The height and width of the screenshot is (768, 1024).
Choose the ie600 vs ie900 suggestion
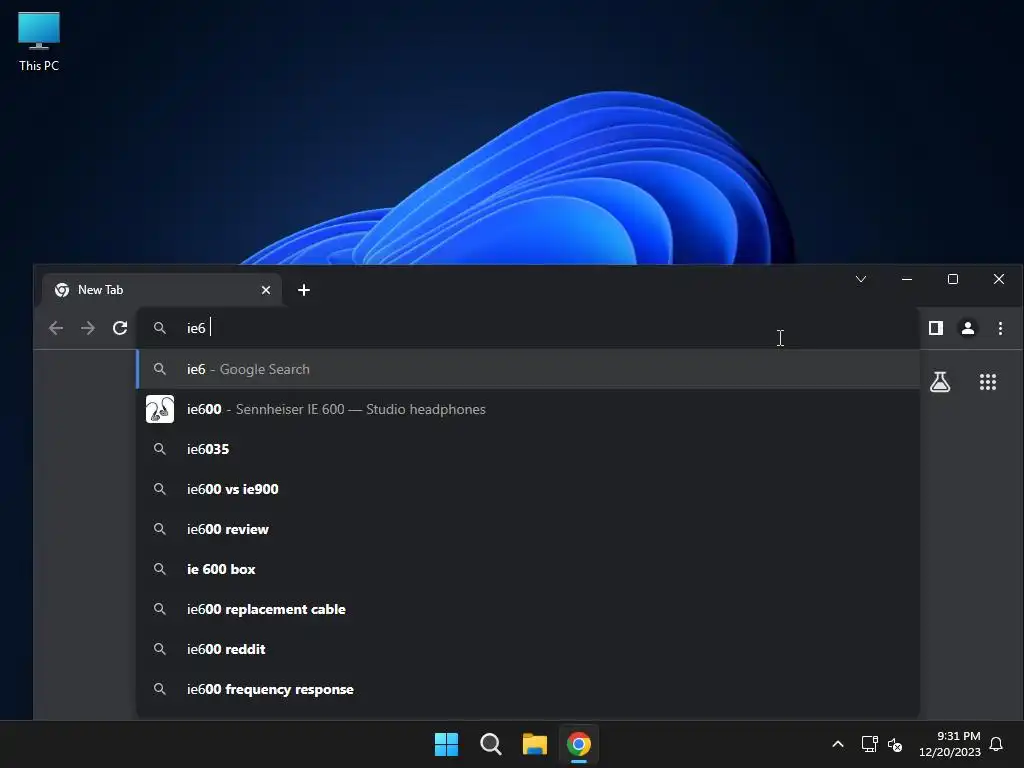point(528,489)
